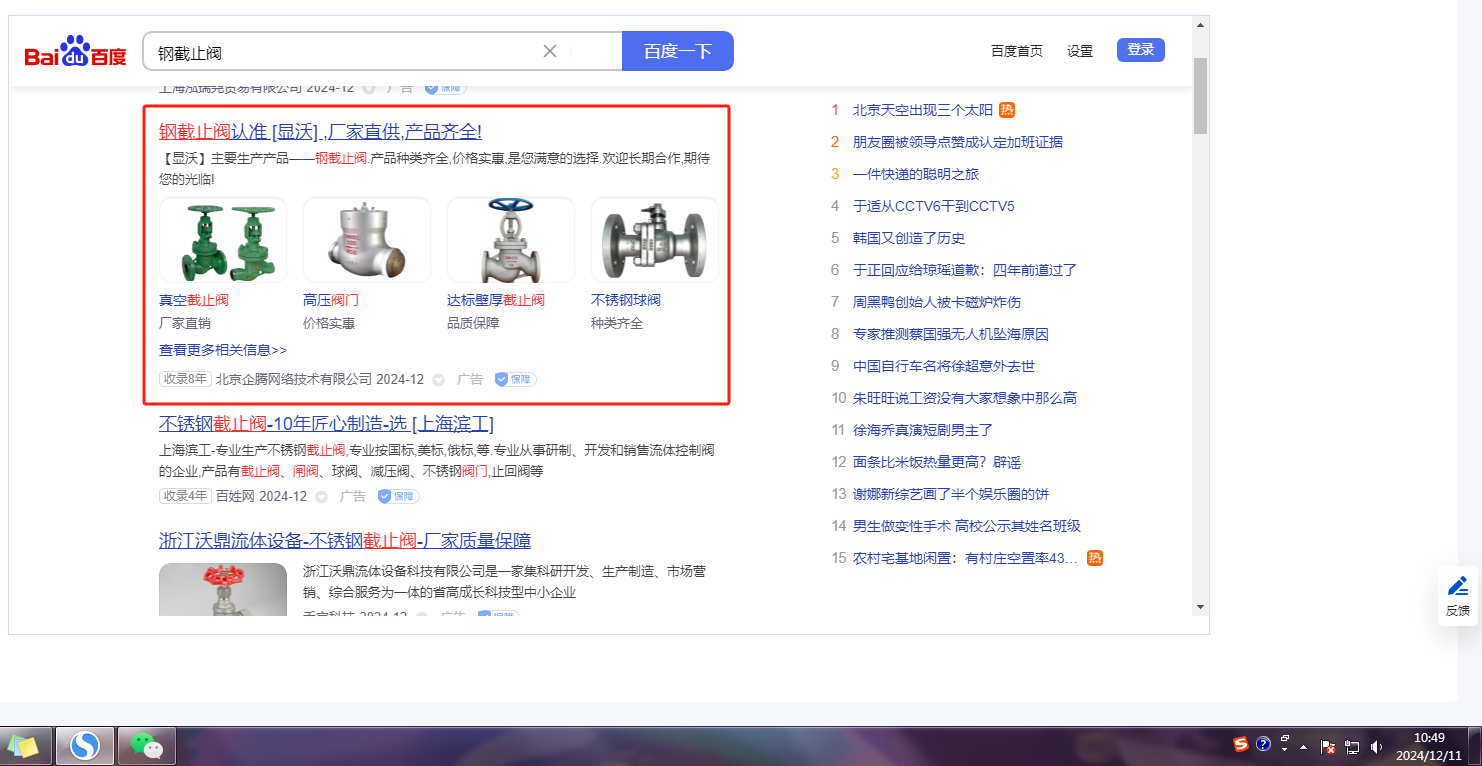Image resolution: width=1482 pixels, height=766 pixels.
Task: Open hot search 中国自行车名将徐超意外去世
Action: click(x=944, y=366)
